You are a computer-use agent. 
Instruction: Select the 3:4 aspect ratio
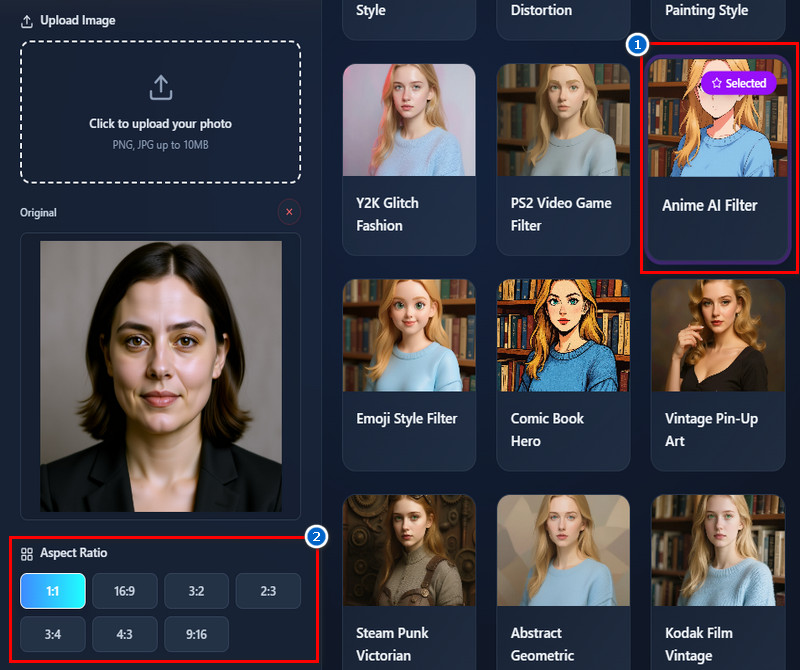point(52,634)
